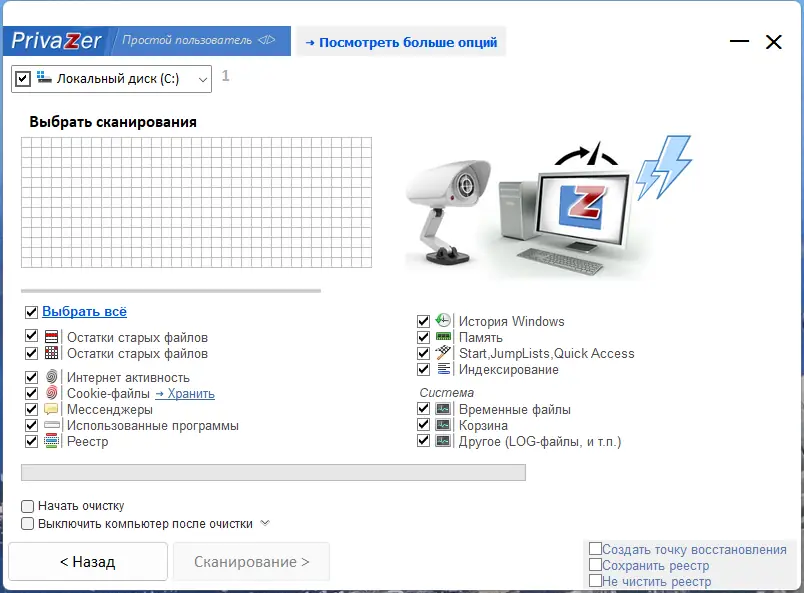
Task: Click the Мессенджеры chat bubble icon
Action: (51, 409)
